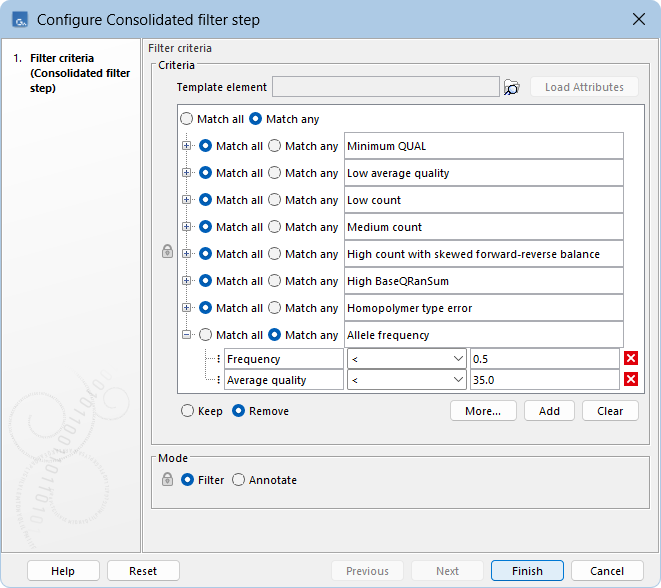Click the application icon in the title bar
Image resolution: width=661 pixels, height=588 pixels.
click(x=20, y=20)
